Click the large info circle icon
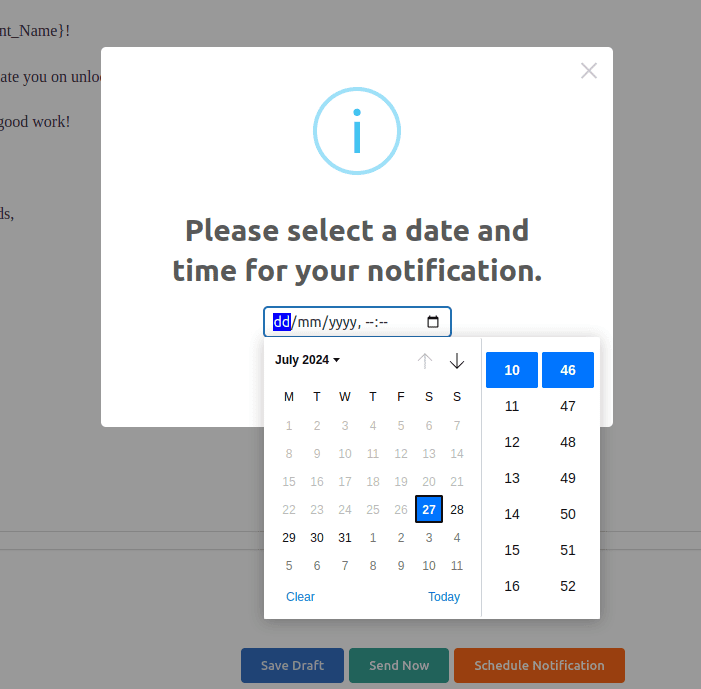The image size is (701, 689). click(357, 131)
